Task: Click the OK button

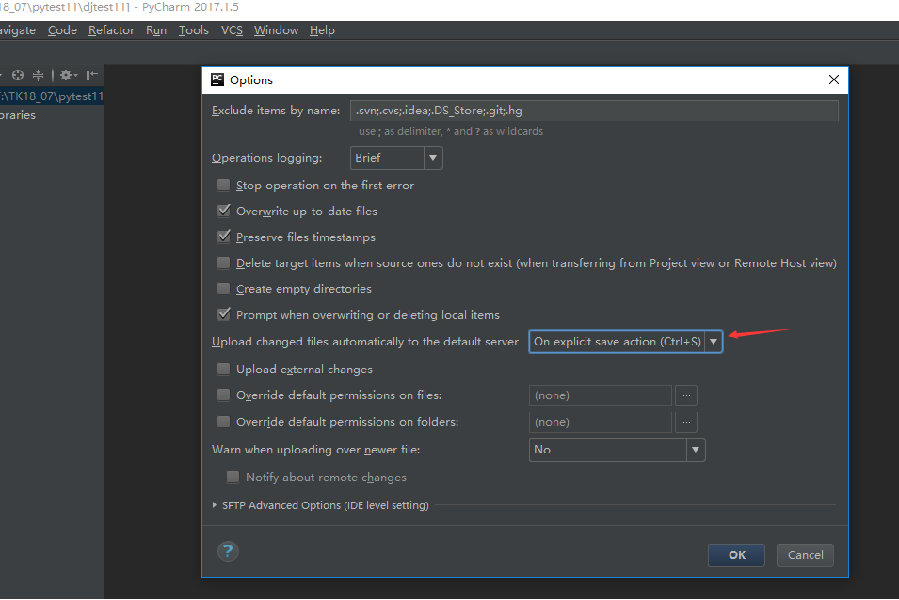Action: (x=736, y=555)
